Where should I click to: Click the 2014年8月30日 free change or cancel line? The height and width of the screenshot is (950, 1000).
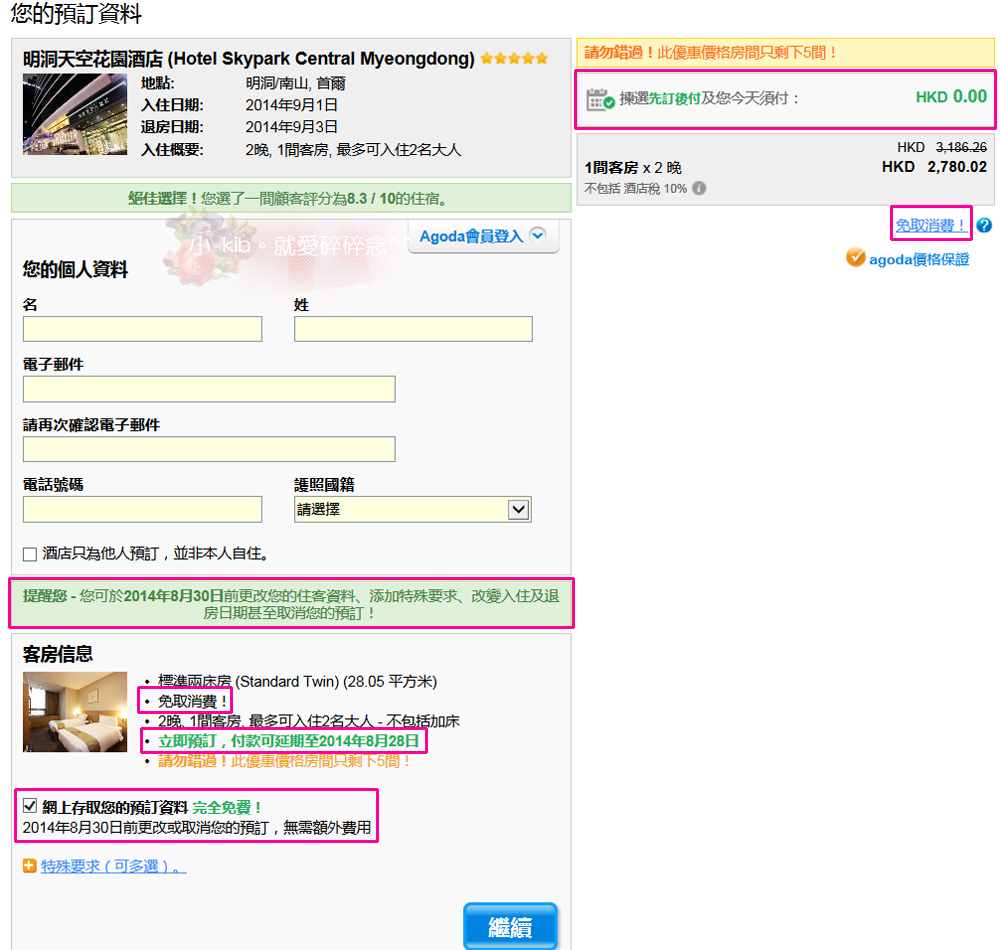(196, 828)
